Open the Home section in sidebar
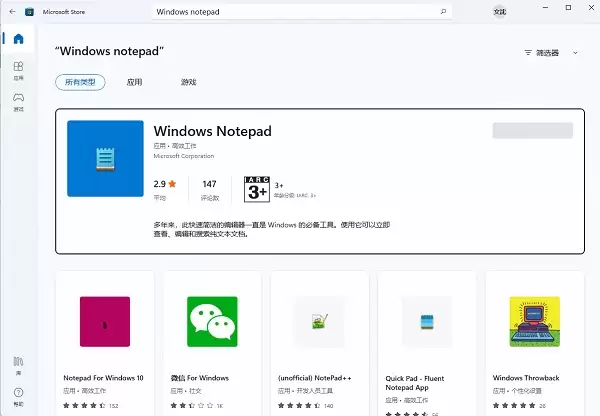The height and width of the screenshot is (416, 600). tap(18, 39)
